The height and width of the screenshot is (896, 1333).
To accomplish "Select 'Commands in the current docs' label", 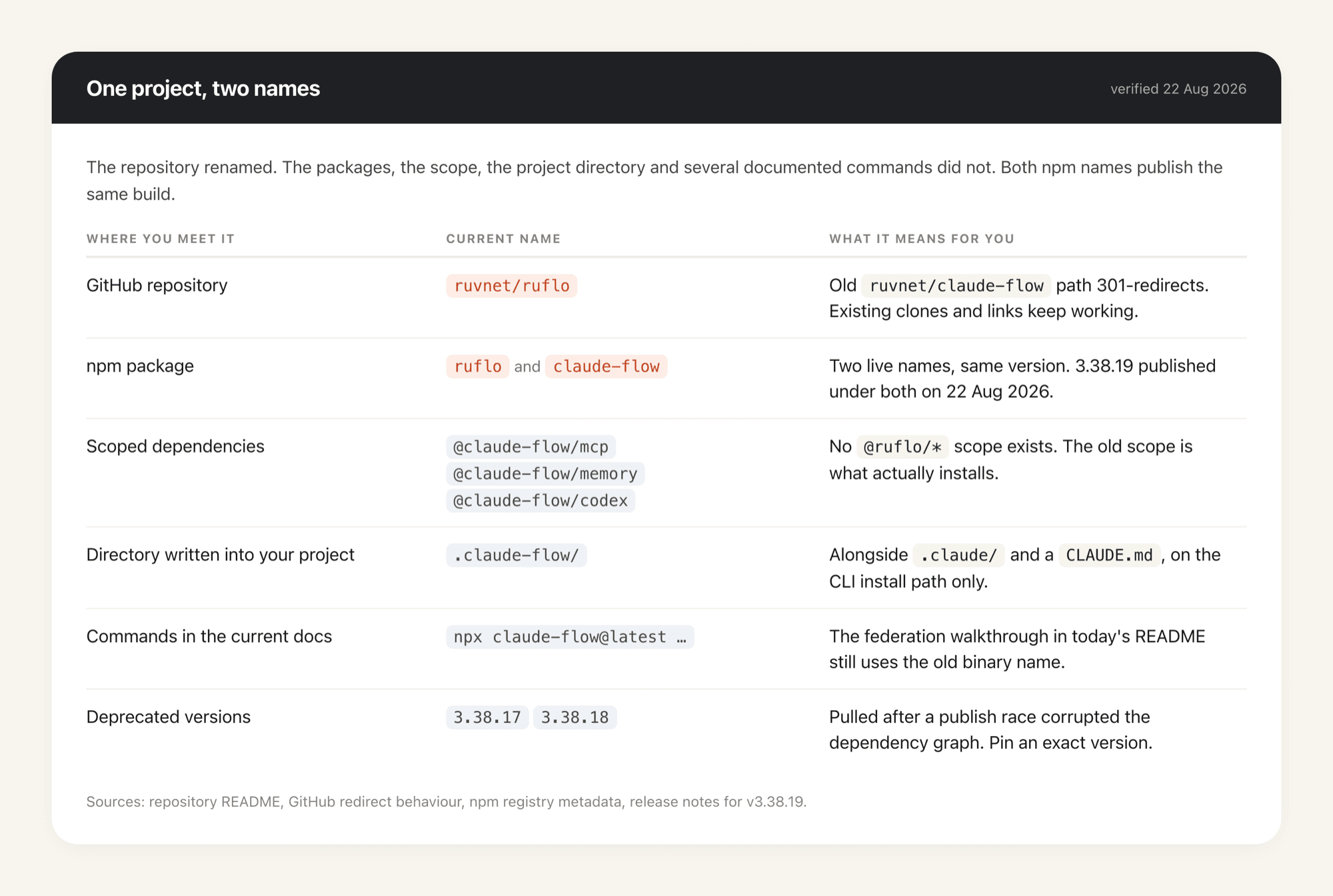I will pos(209,636).
